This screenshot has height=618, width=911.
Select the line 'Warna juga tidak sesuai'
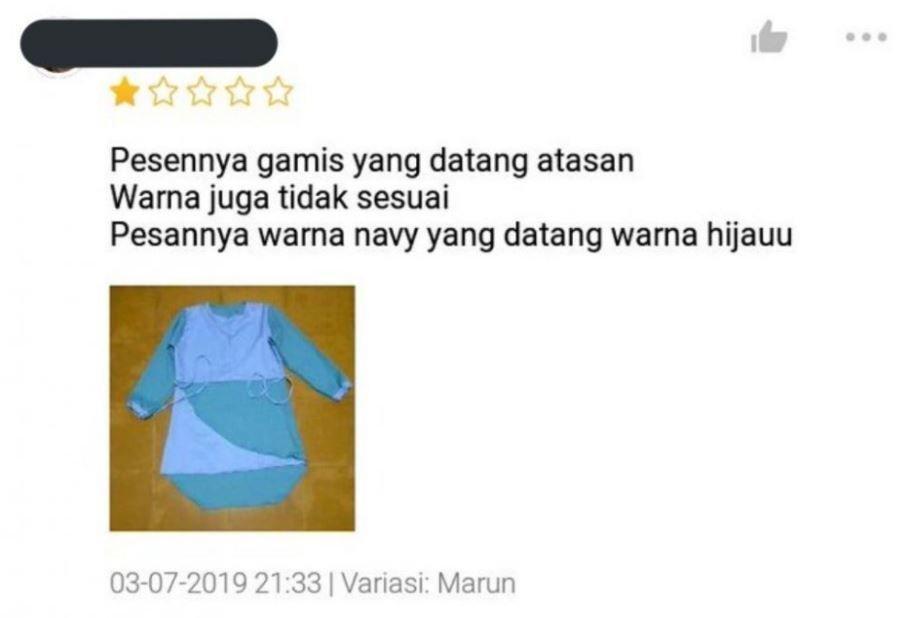tap(279, 198)
